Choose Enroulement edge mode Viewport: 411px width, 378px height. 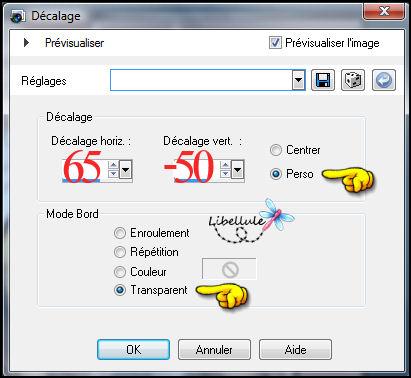click(x=120, y=233)
